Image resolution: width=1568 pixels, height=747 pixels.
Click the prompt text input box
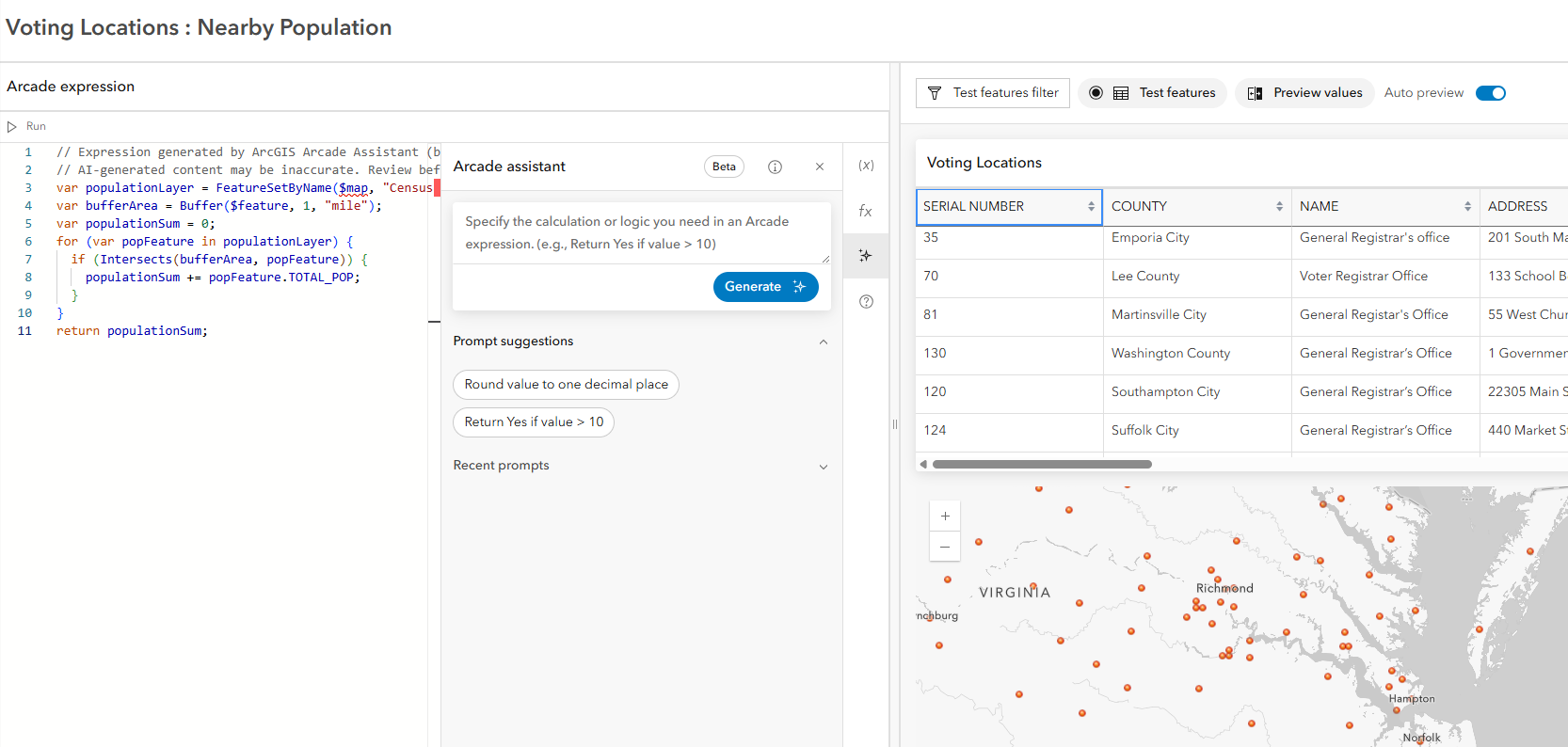point(641,232)
